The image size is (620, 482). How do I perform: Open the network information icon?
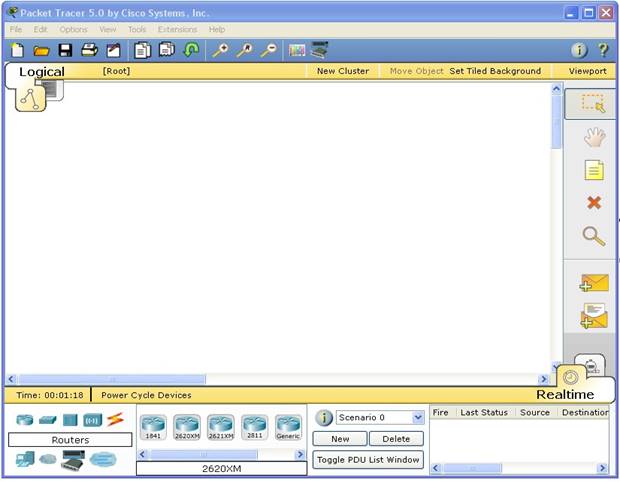[579, 50]
